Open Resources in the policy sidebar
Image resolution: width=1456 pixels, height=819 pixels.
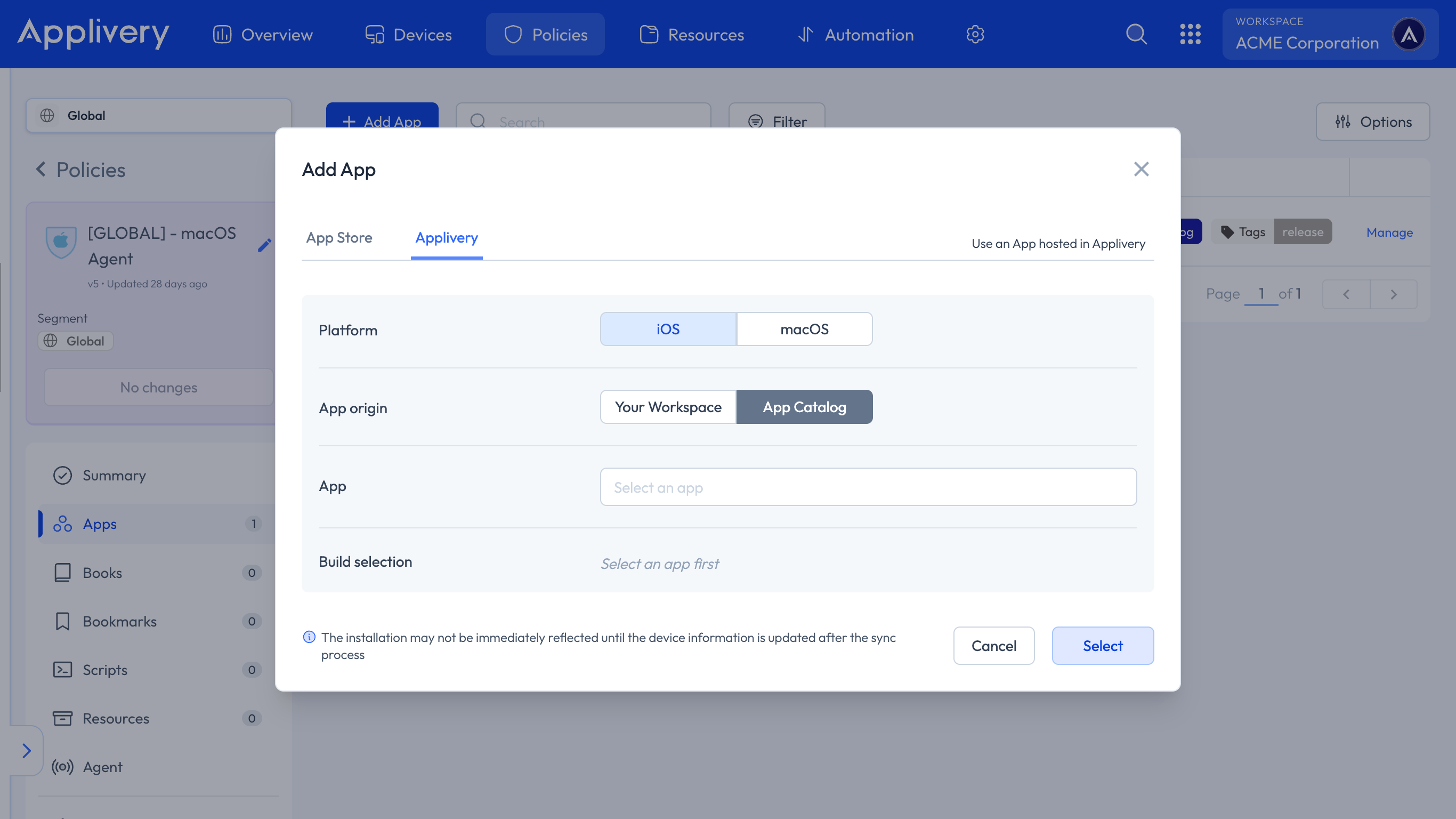click(157, 718)
